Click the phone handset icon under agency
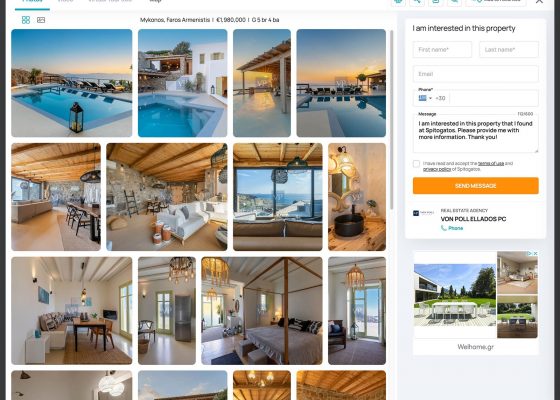The width and height of the screenshot is (560, 400). [x=444, y=228]
